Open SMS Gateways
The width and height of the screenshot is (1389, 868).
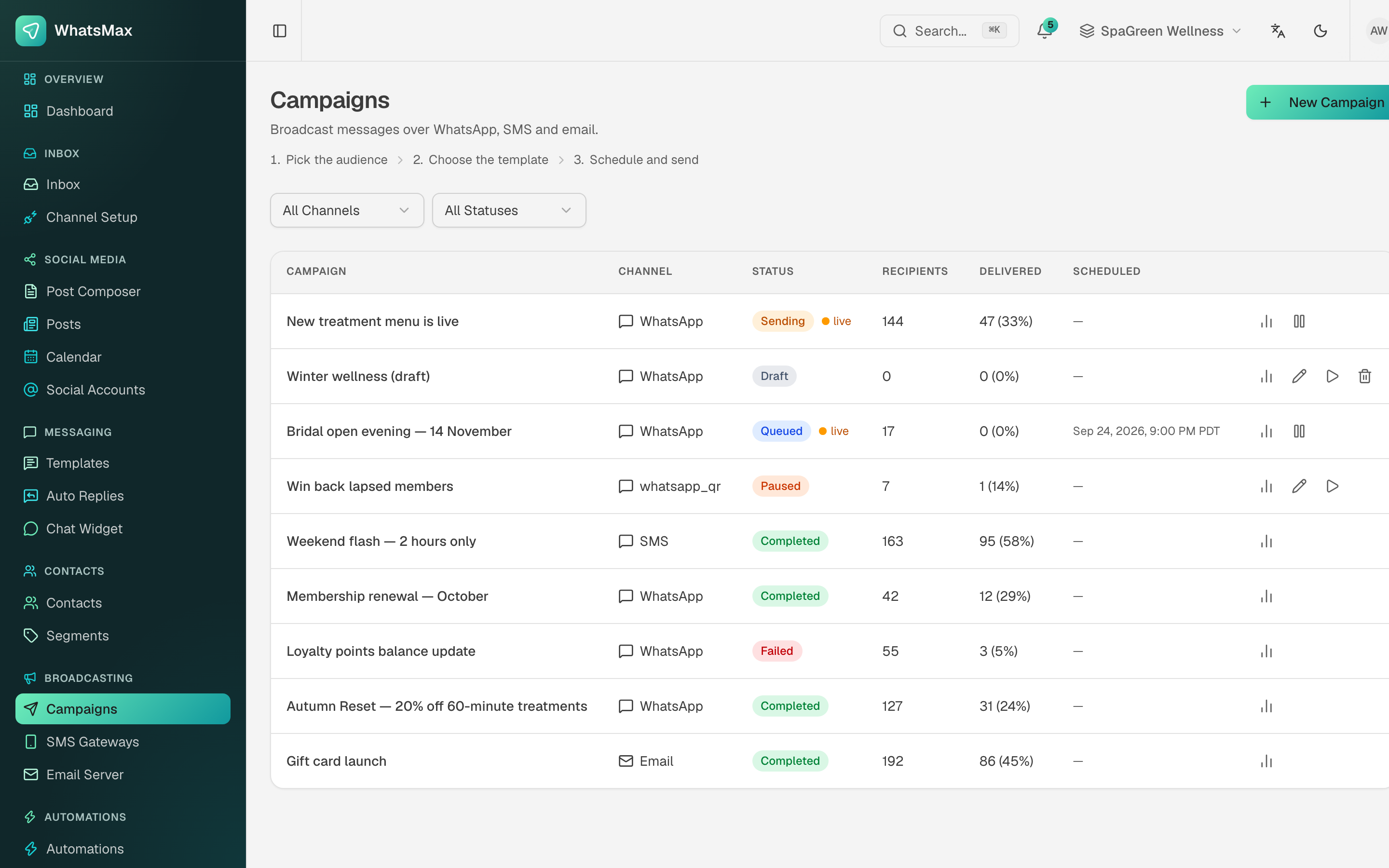(x=123, y=742)
